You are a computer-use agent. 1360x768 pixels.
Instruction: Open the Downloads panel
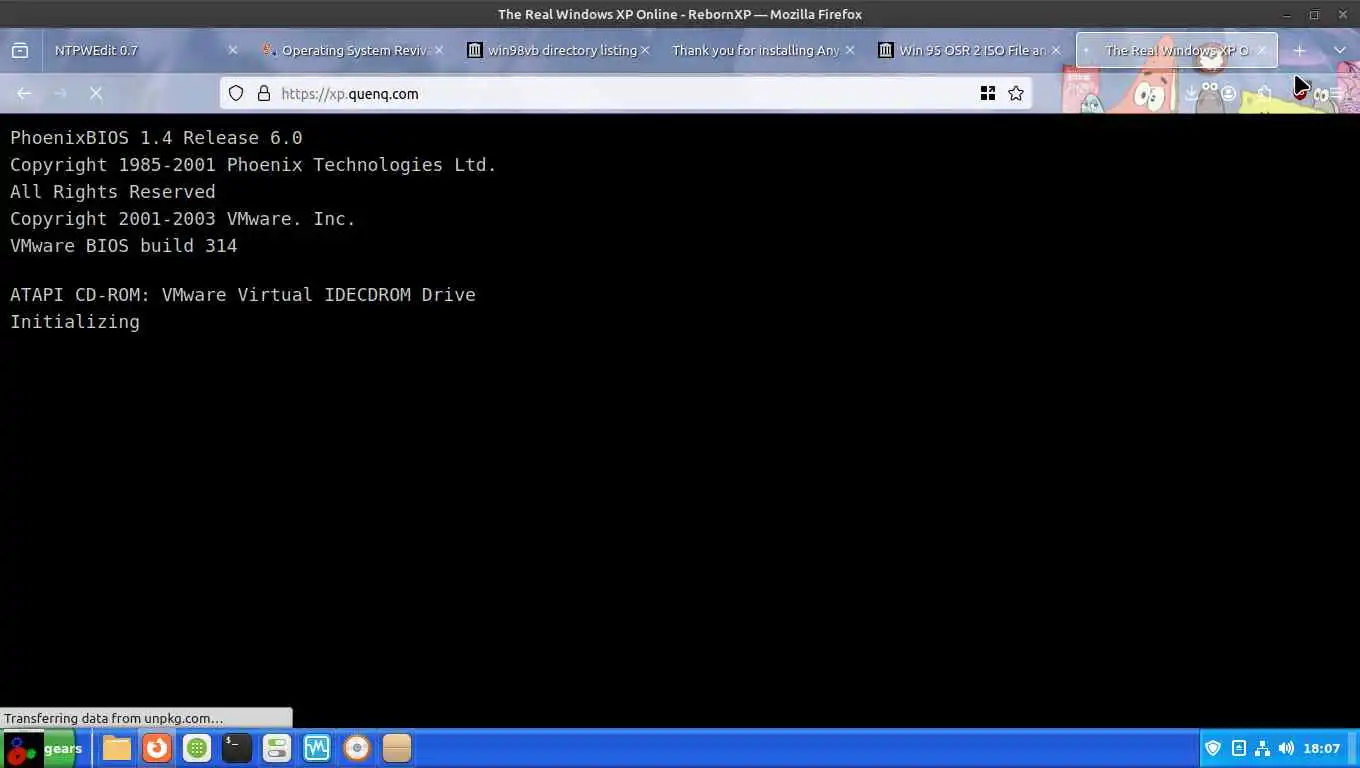coord(1191,93)
